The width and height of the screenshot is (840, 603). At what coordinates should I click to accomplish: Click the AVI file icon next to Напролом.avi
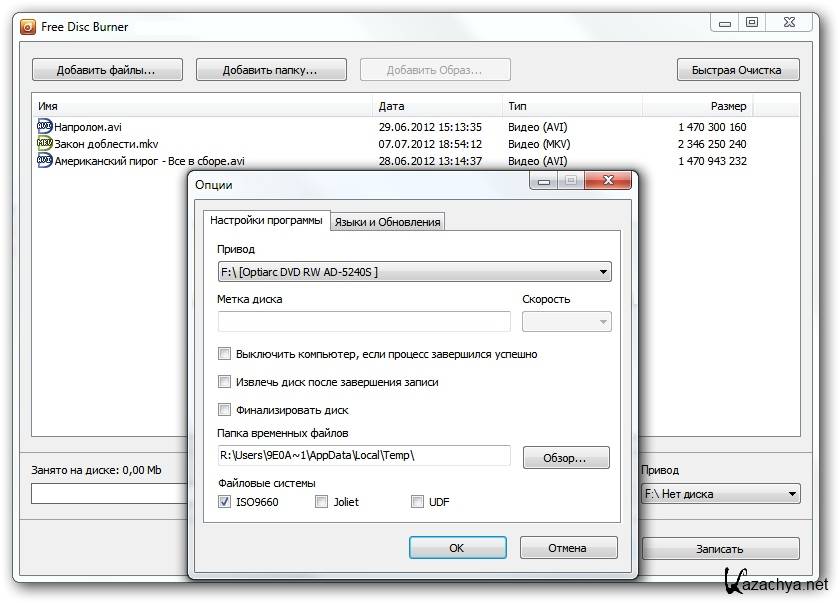[x=44, y=127]
